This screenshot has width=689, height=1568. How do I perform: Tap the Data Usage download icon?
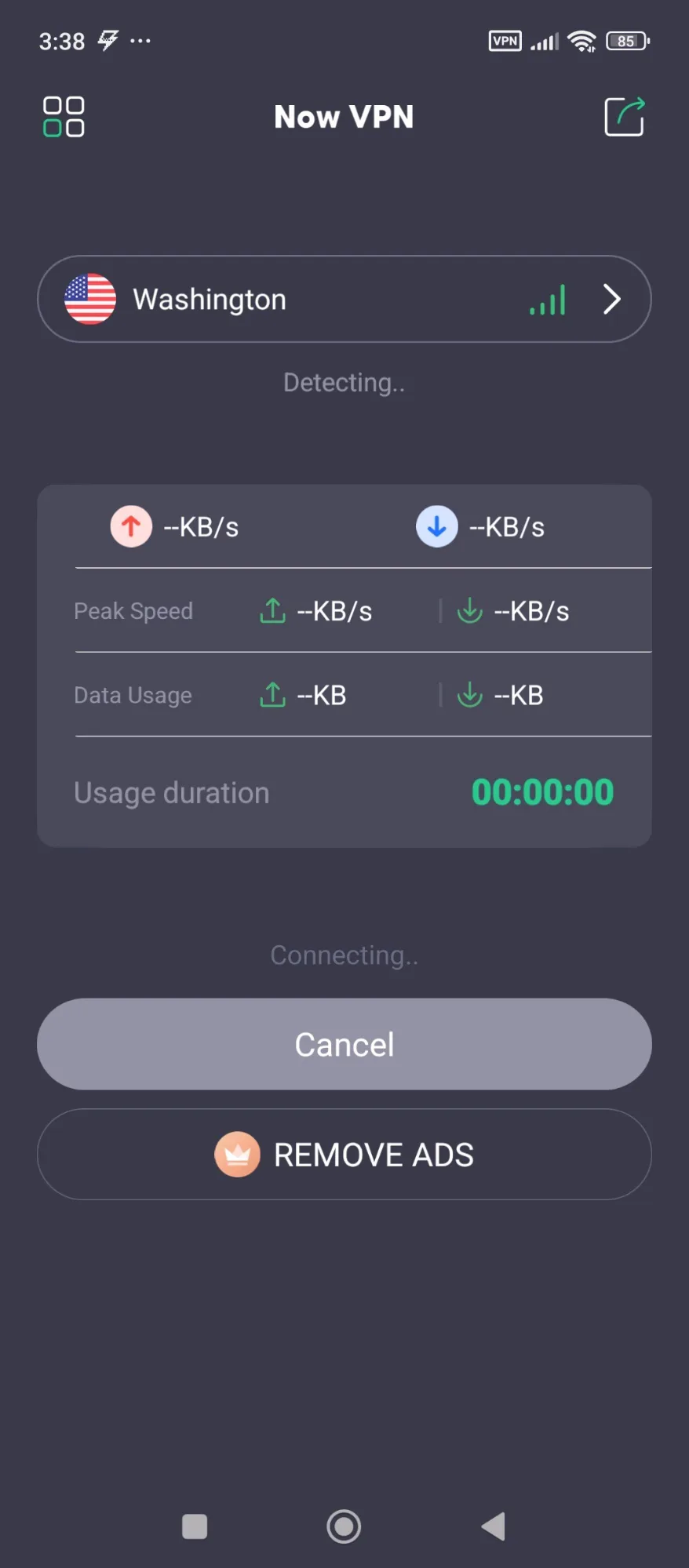(x=469, y=695)
